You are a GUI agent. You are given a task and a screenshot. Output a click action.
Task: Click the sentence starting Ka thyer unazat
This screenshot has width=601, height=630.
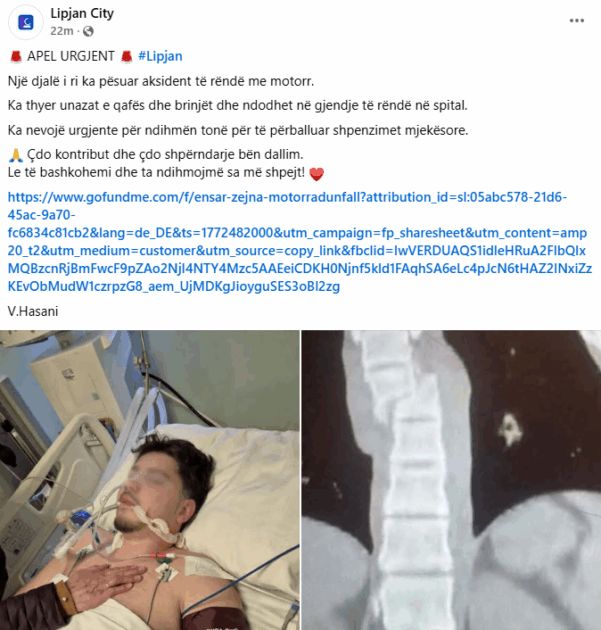[x=237, y=106]
